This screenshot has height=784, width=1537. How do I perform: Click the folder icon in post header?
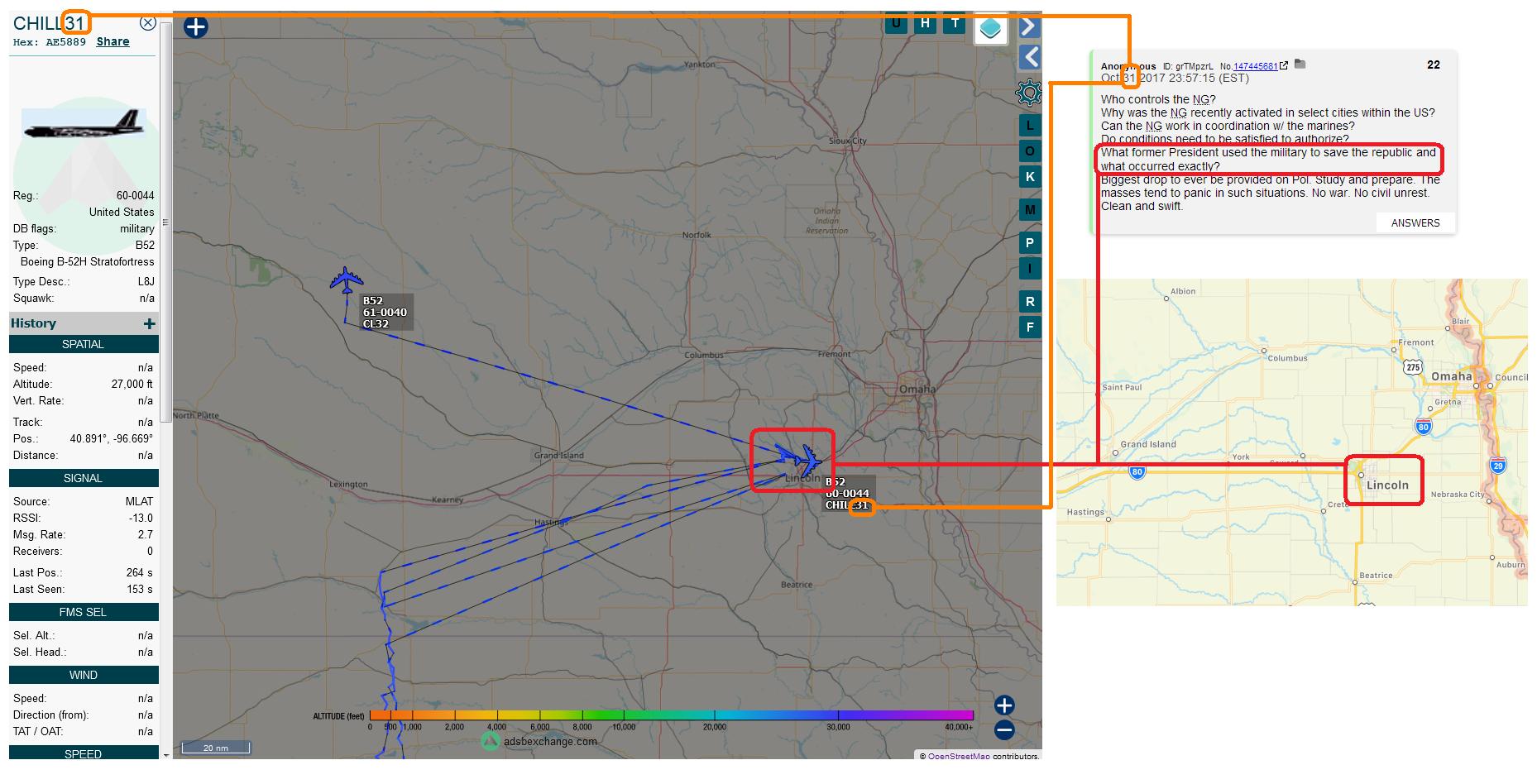[x=1300, y=65]
